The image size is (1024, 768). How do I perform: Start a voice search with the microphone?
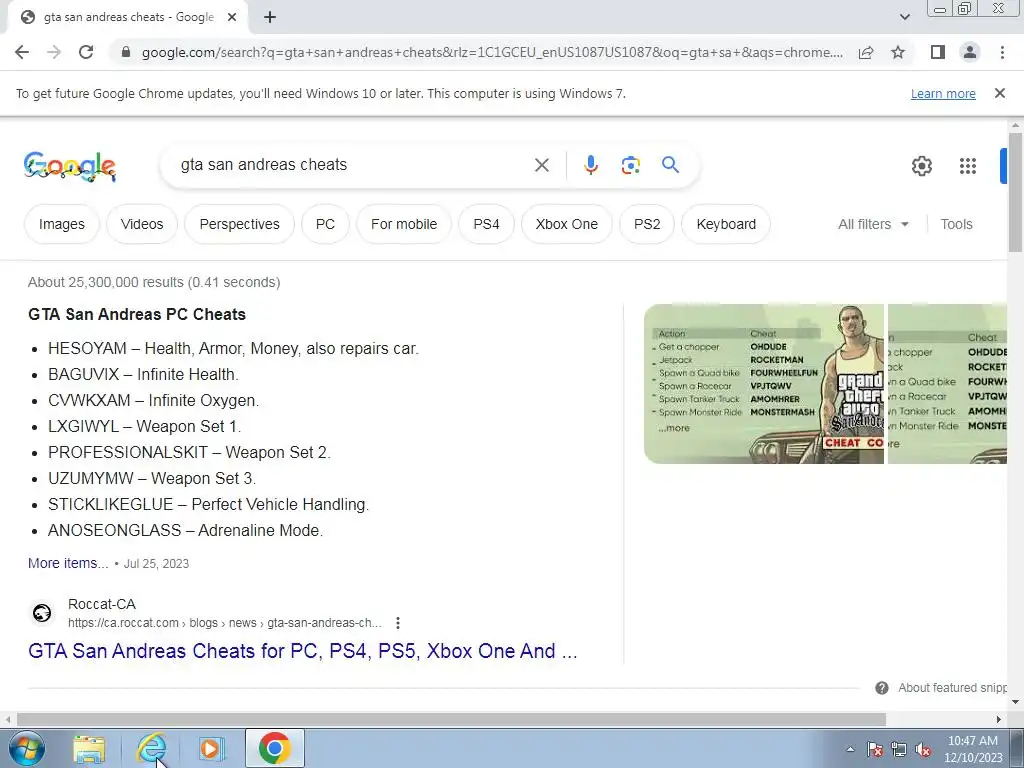590,165
